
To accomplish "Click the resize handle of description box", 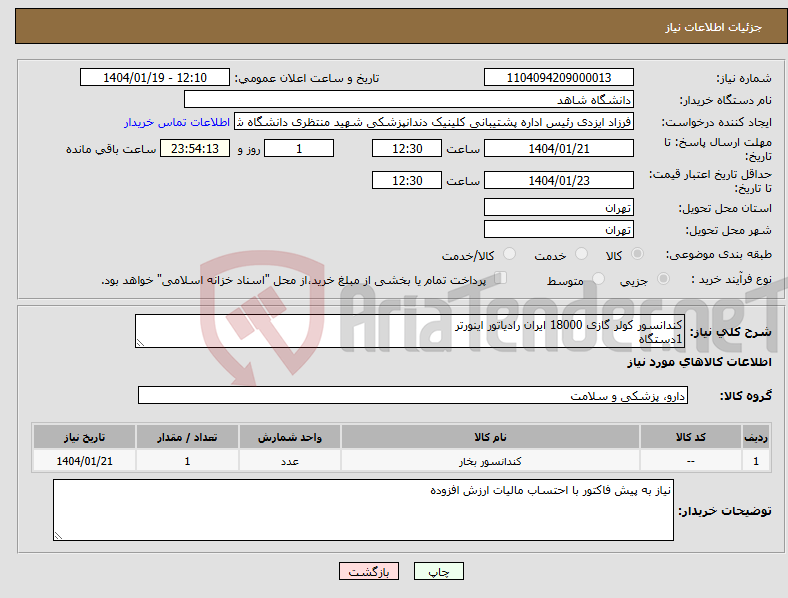I will click(140, 343).
